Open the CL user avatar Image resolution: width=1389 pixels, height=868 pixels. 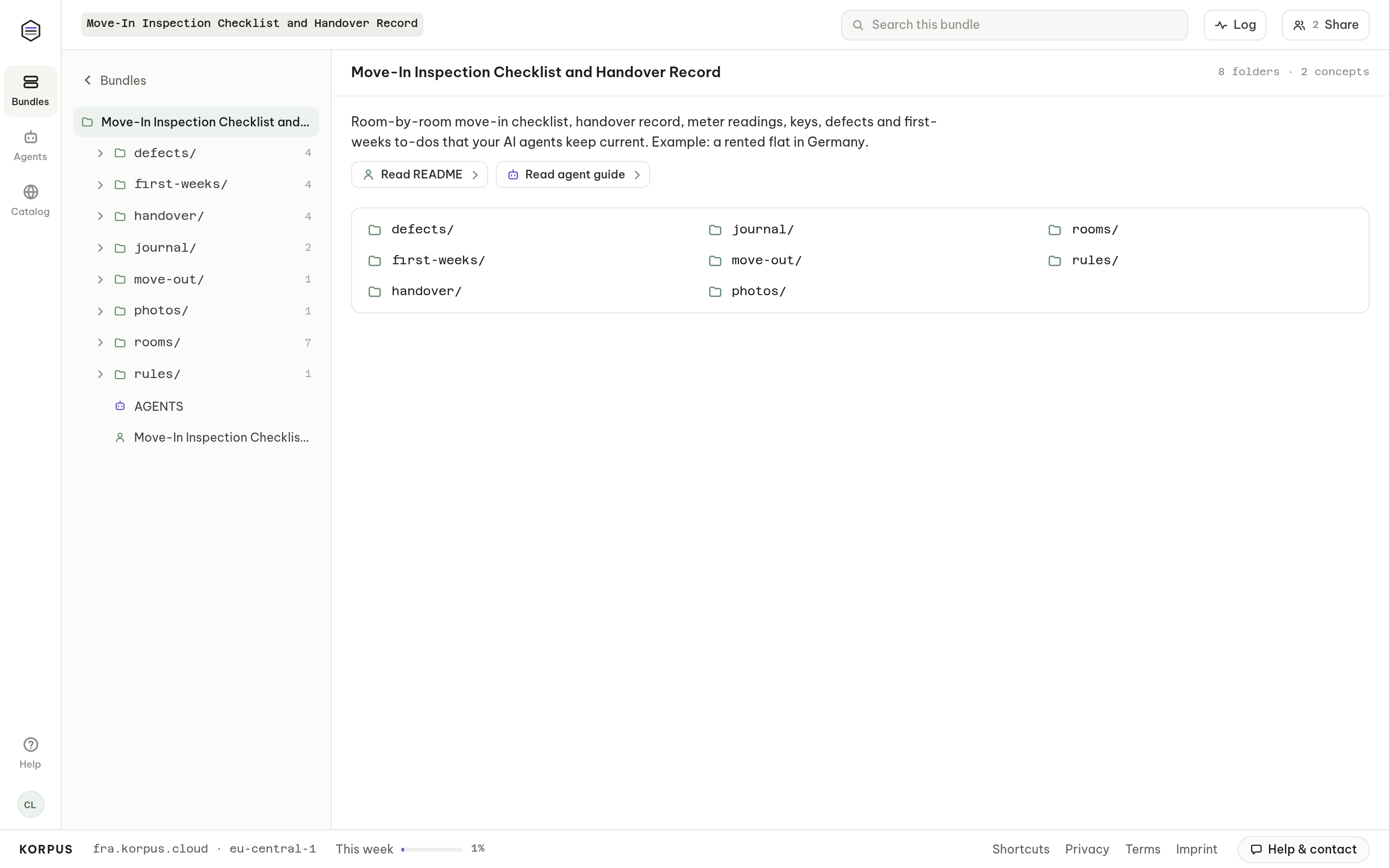30,804
